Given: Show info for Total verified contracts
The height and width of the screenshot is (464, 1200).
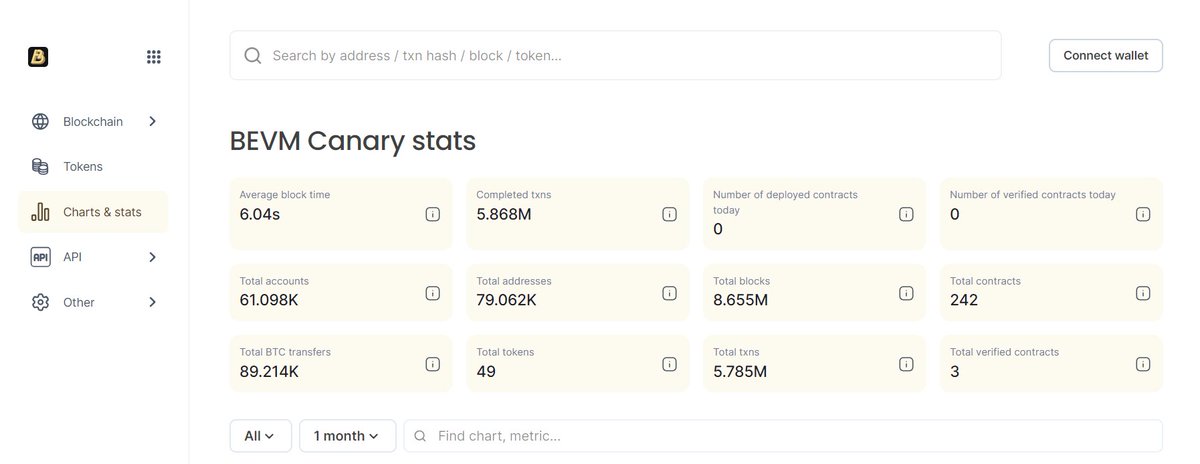Looking at the screenshot, I should pos(1142,364).
